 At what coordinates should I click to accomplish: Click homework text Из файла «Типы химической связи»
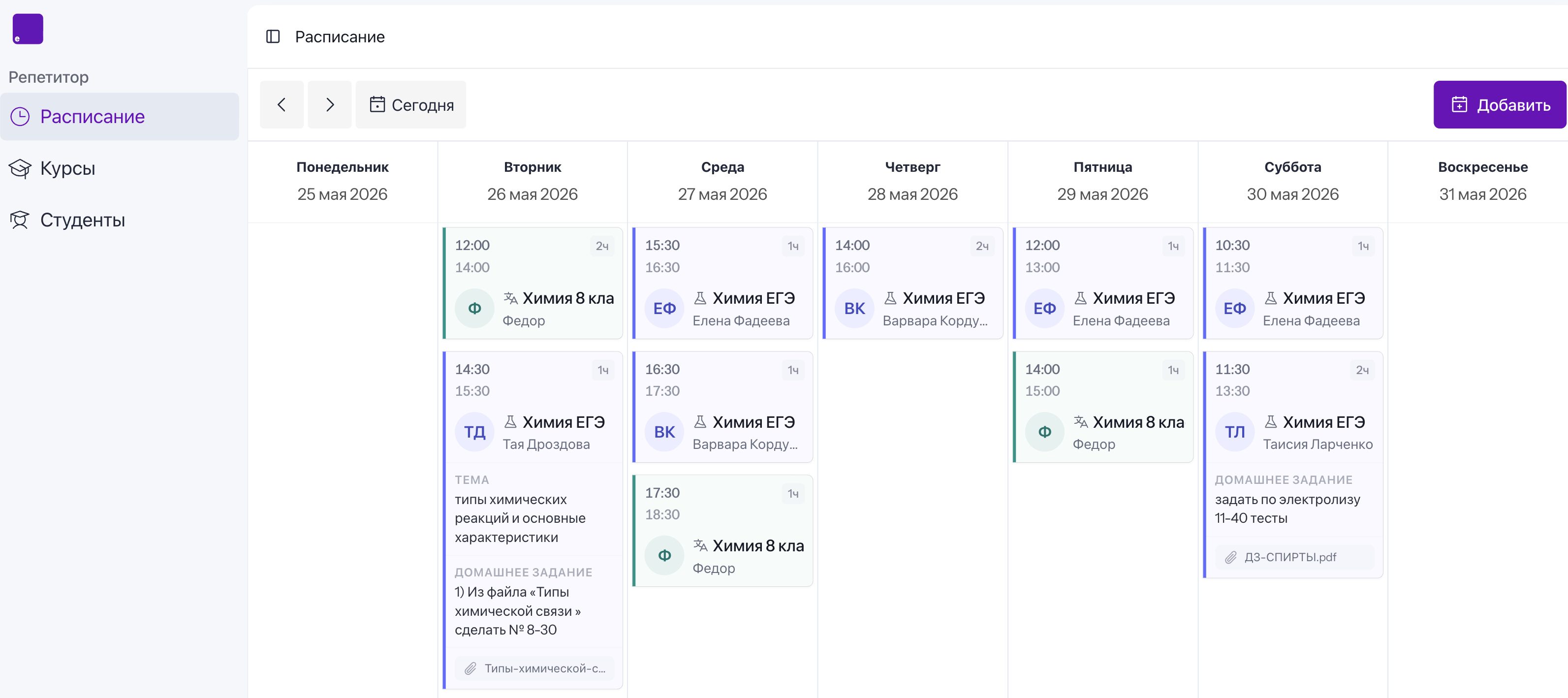point(517,610)
